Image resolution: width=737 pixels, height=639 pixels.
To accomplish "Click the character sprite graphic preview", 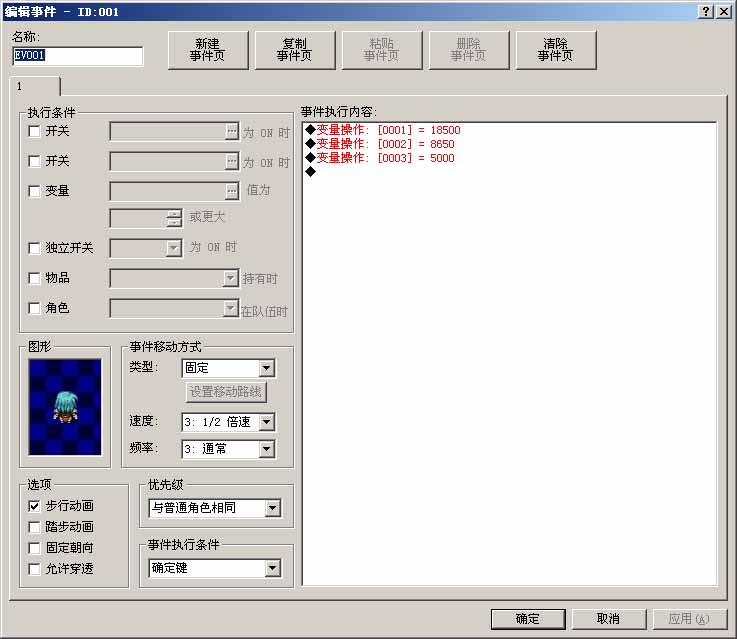I will pos(65,407).
